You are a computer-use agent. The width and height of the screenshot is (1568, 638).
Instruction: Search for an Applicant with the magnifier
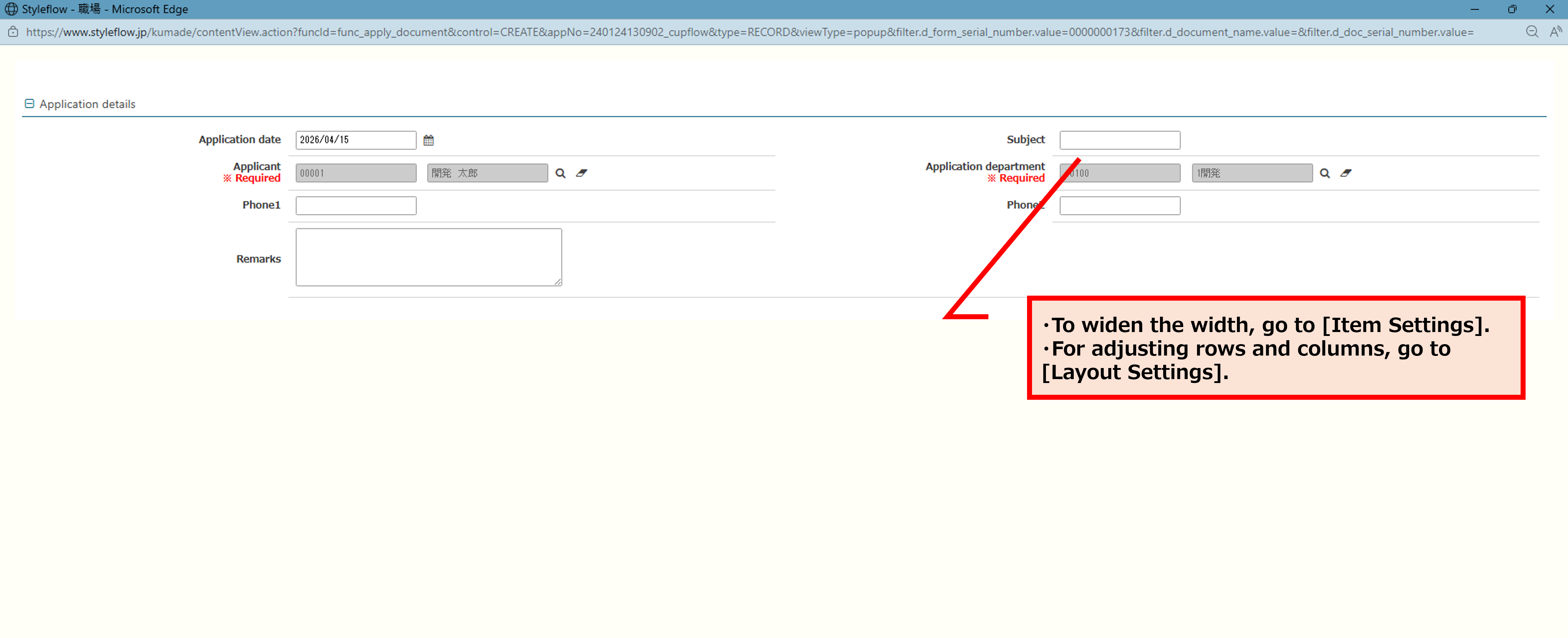[x=561, y=173]
